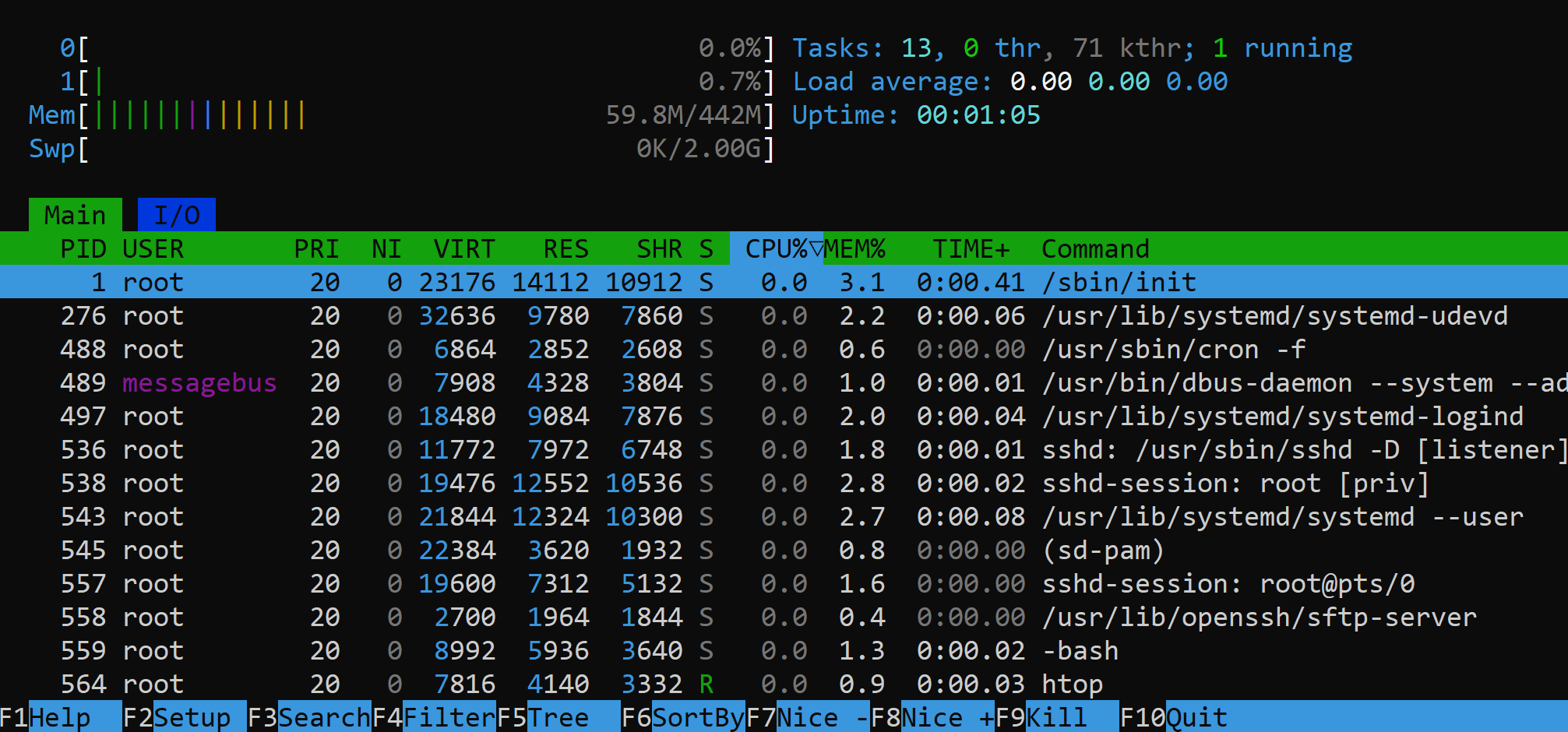The height and width of the screenshot is (732, 1568).
Task: Toggle F5 Tree view
Action: (x=558, y=717)
